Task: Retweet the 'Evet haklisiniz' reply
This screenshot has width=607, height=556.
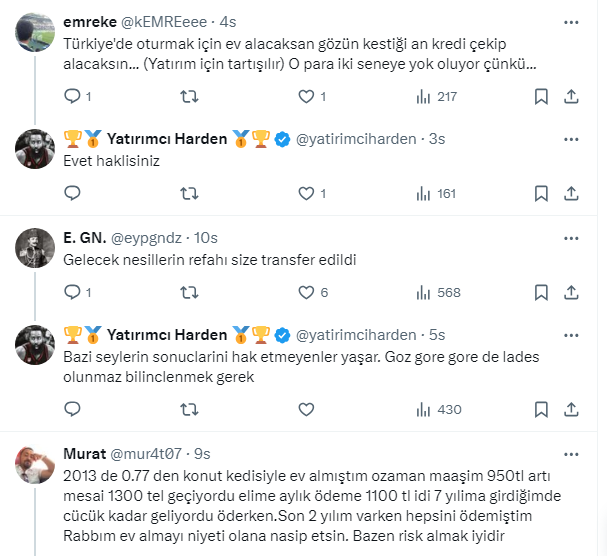Action: pyautogui.click(x=188, y=193)
